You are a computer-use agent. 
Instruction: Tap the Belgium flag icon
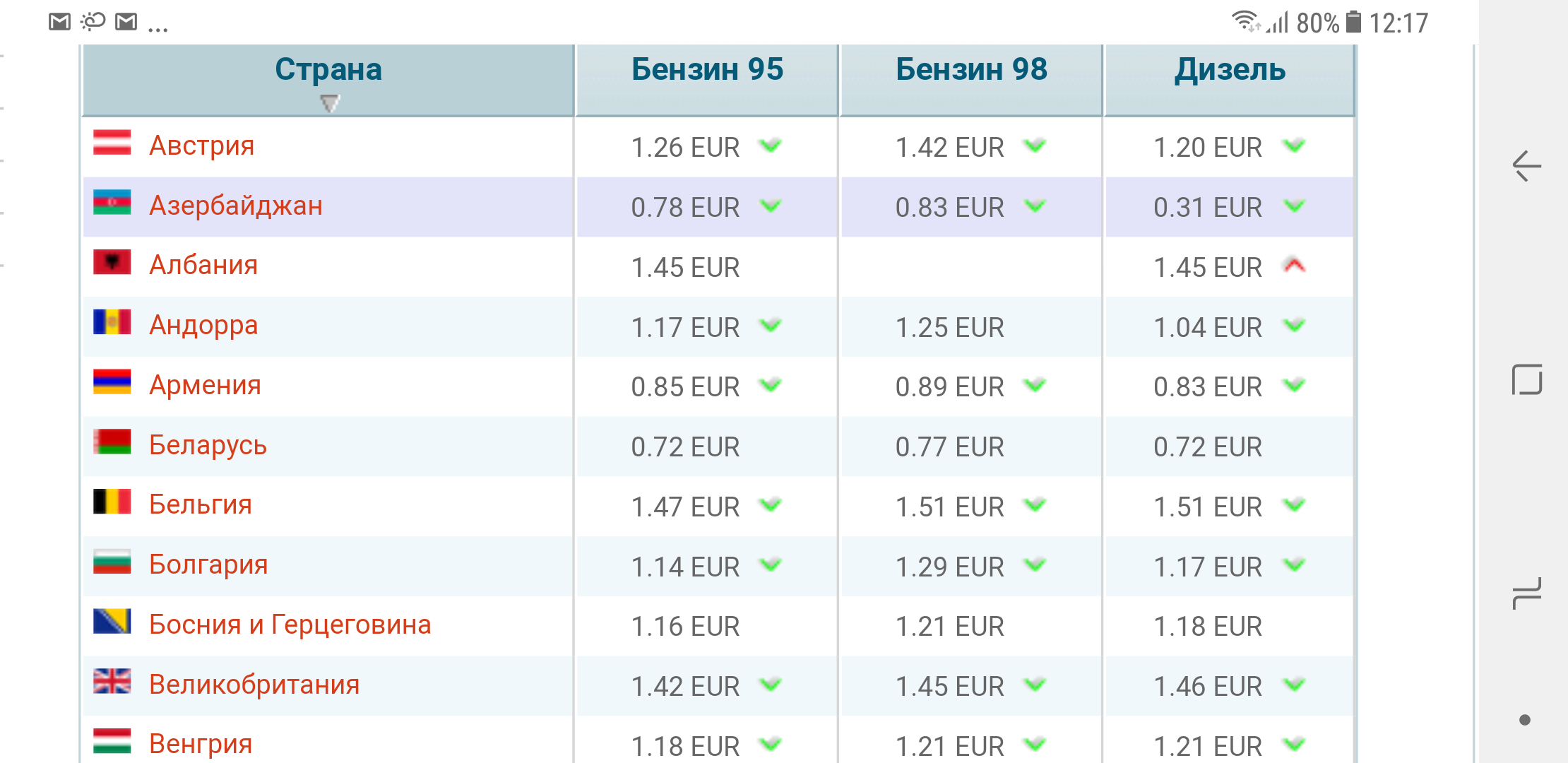[x=112, y=502]
